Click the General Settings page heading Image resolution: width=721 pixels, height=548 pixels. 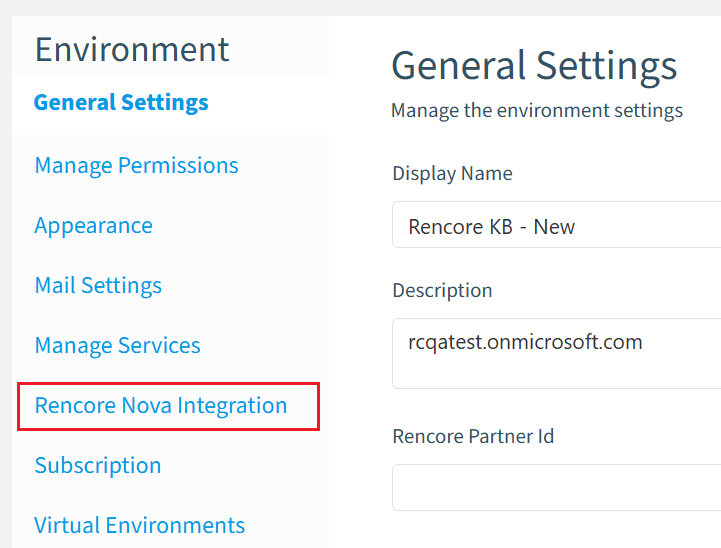click(x=534, y=67)
